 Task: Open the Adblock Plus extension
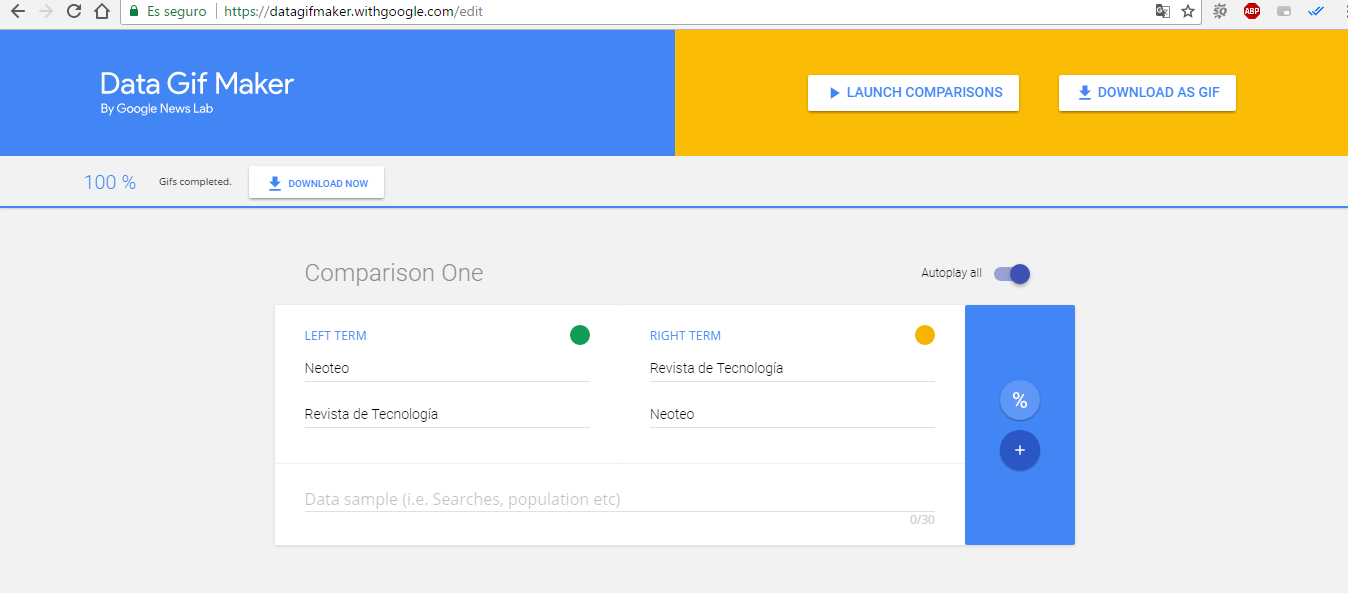[x=1252, y=12]
